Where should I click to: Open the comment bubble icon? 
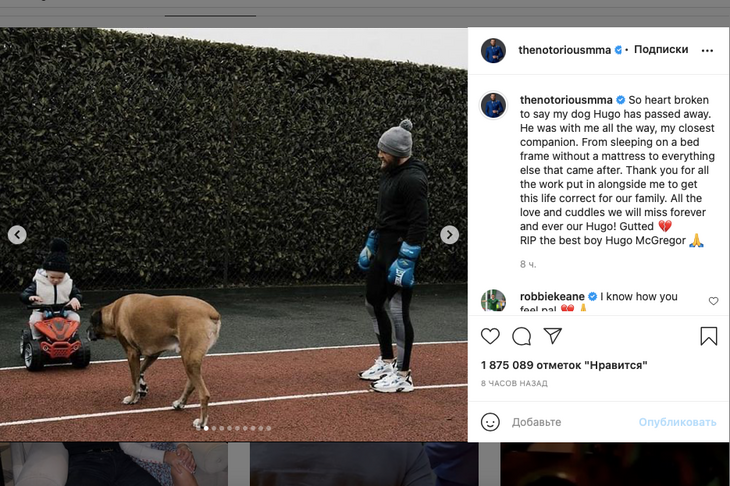tap(521, 336)
